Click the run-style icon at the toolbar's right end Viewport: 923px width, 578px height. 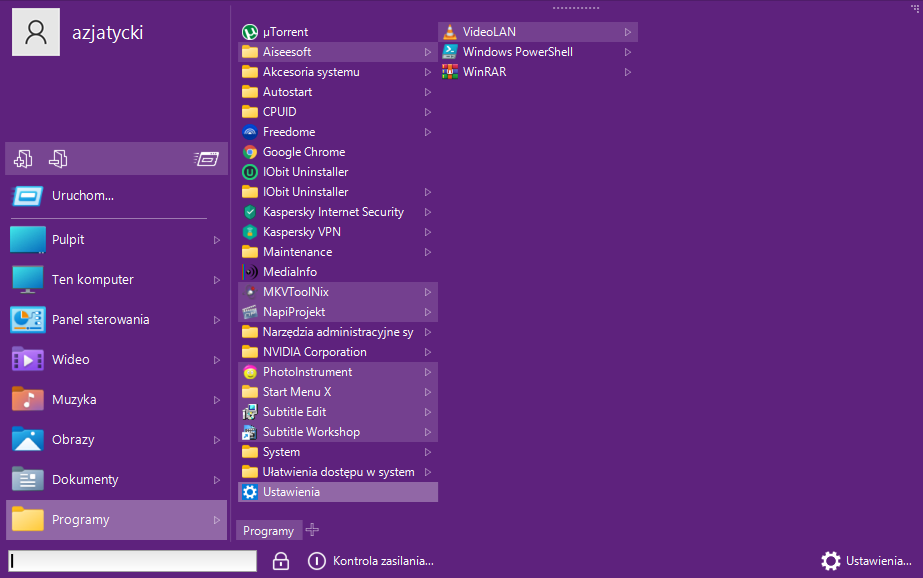pos(207,159)
